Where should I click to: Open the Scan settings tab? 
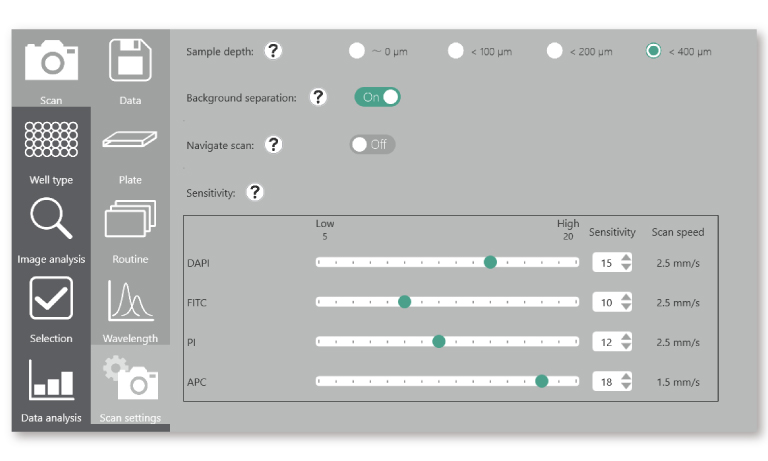[x=130, y=385]
